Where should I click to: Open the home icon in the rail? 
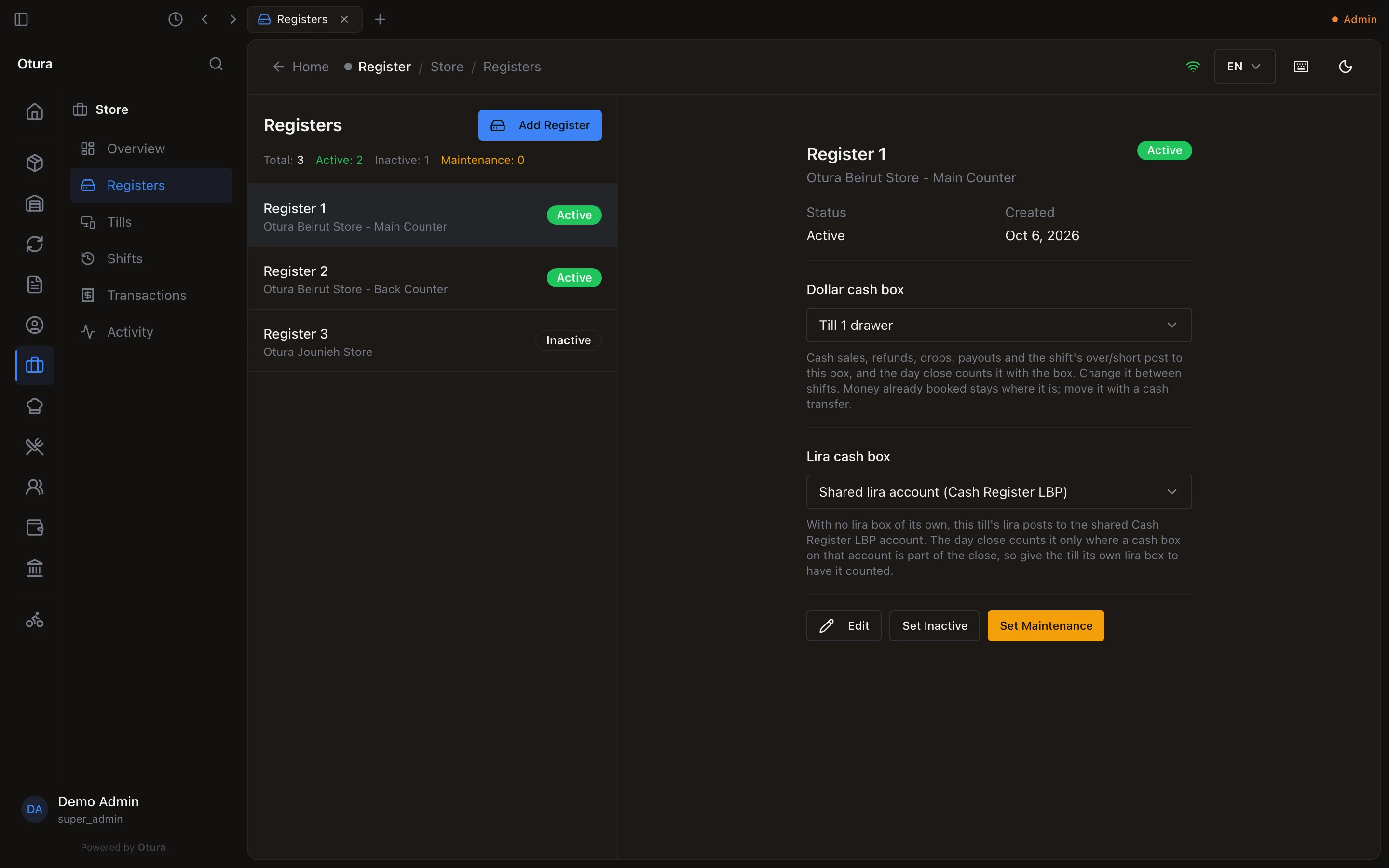pos(34,111)
